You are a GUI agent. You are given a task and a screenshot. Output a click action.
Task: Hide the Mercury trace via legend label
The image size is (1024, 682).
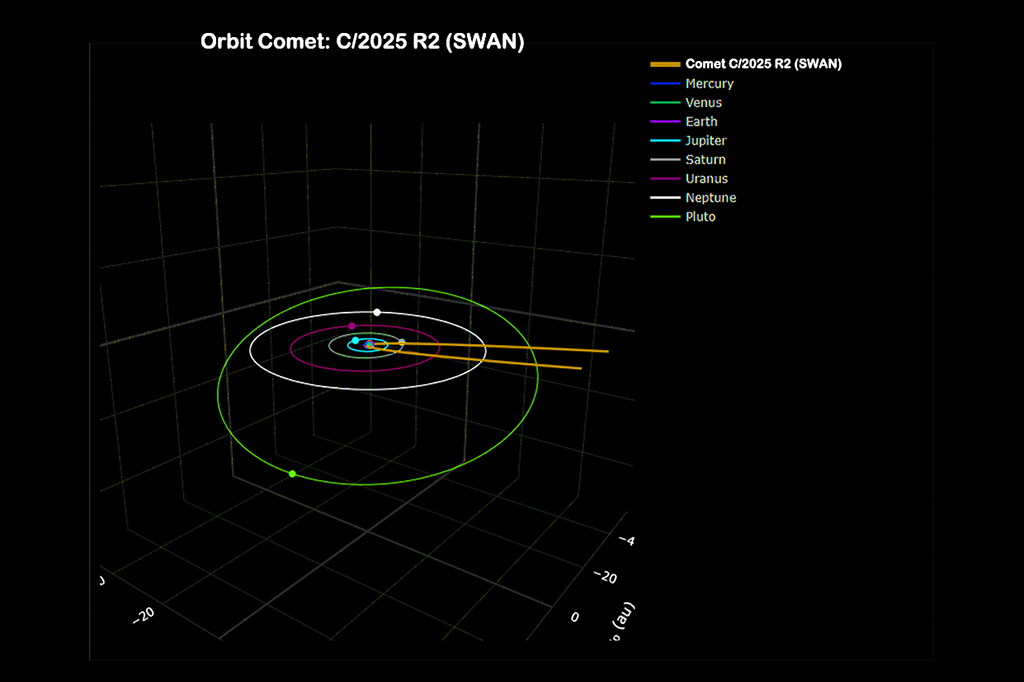coord(709,84)
